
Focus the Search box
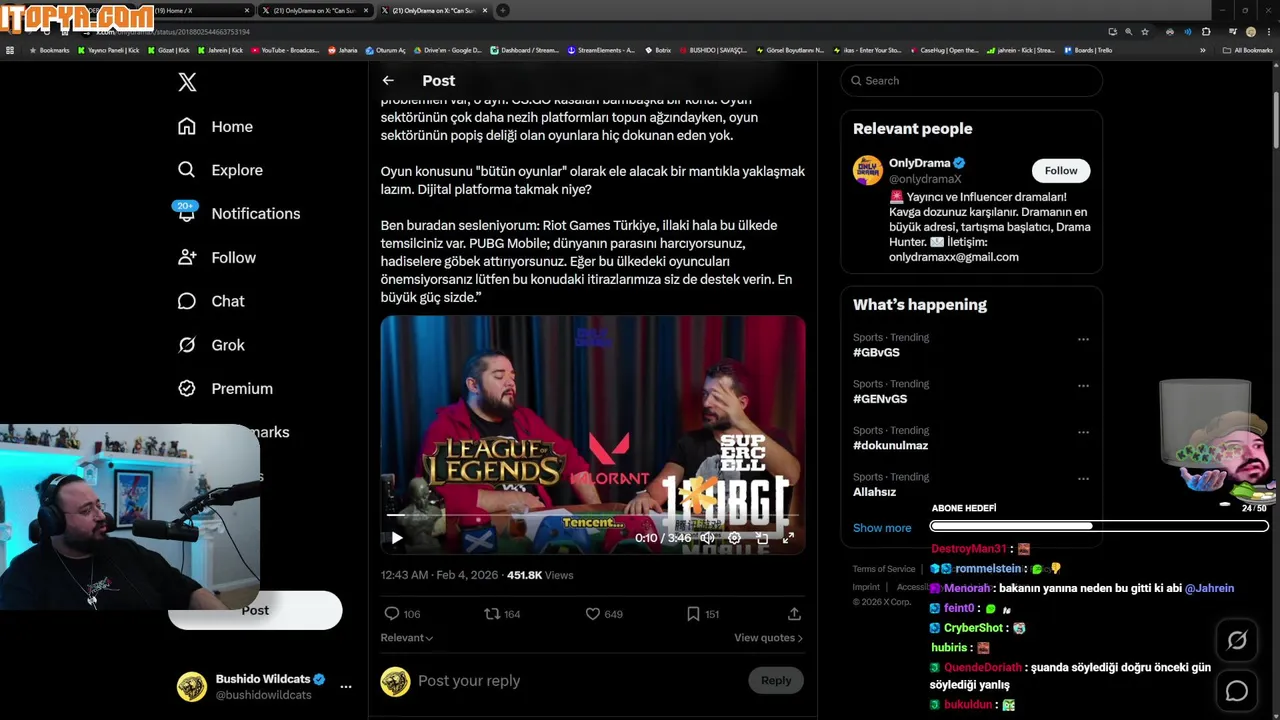pos(971,81)
